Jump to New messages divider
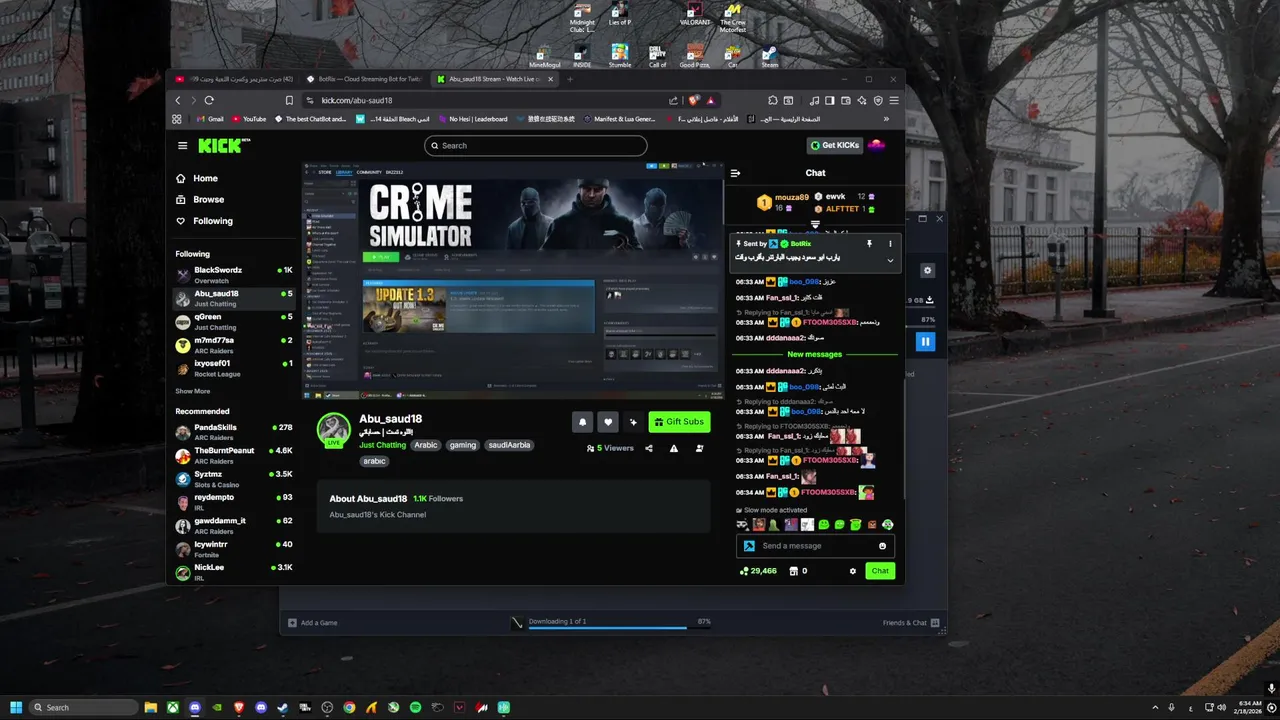The width and height of the screenshot is (1280, 720). (x=815, y=354)
